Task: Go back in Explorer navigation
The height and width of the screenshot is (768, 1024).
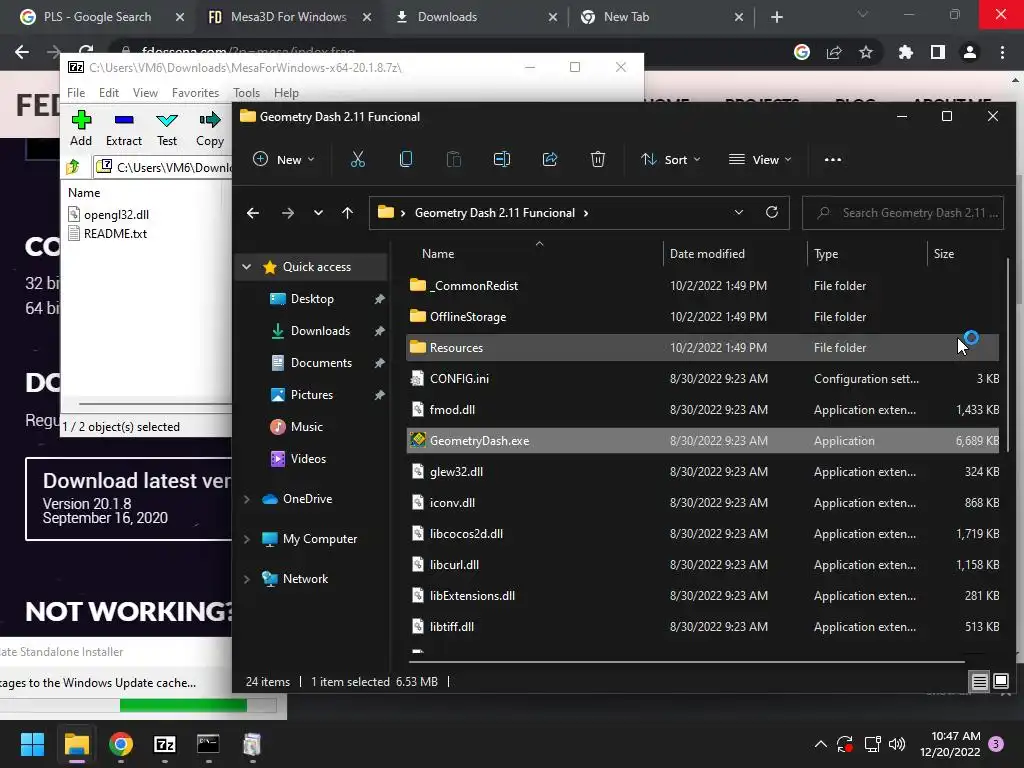Action: pyautogui.click(x=253, y=213)
